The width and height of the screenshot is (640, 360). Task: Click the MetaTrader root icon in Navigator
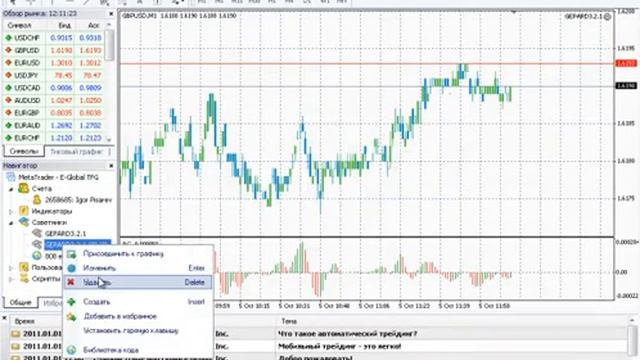tap(11, 177)
